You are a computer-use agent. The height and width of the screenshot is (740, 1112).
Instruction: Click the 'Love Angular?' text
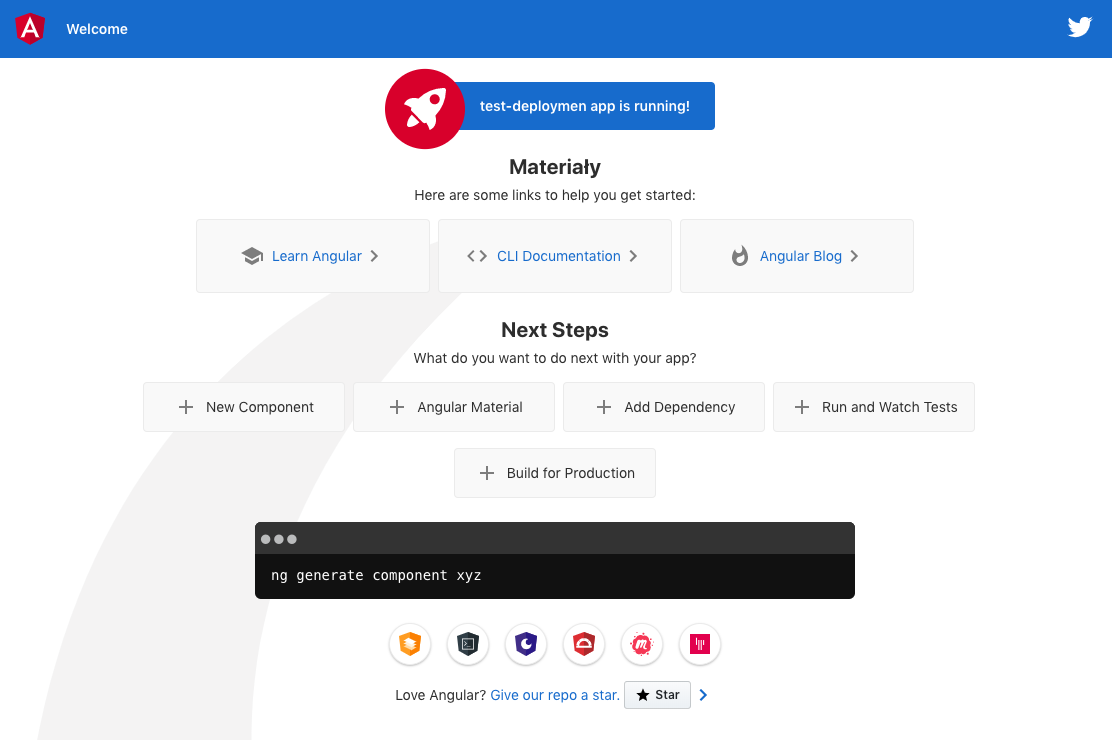coord(440,695)
